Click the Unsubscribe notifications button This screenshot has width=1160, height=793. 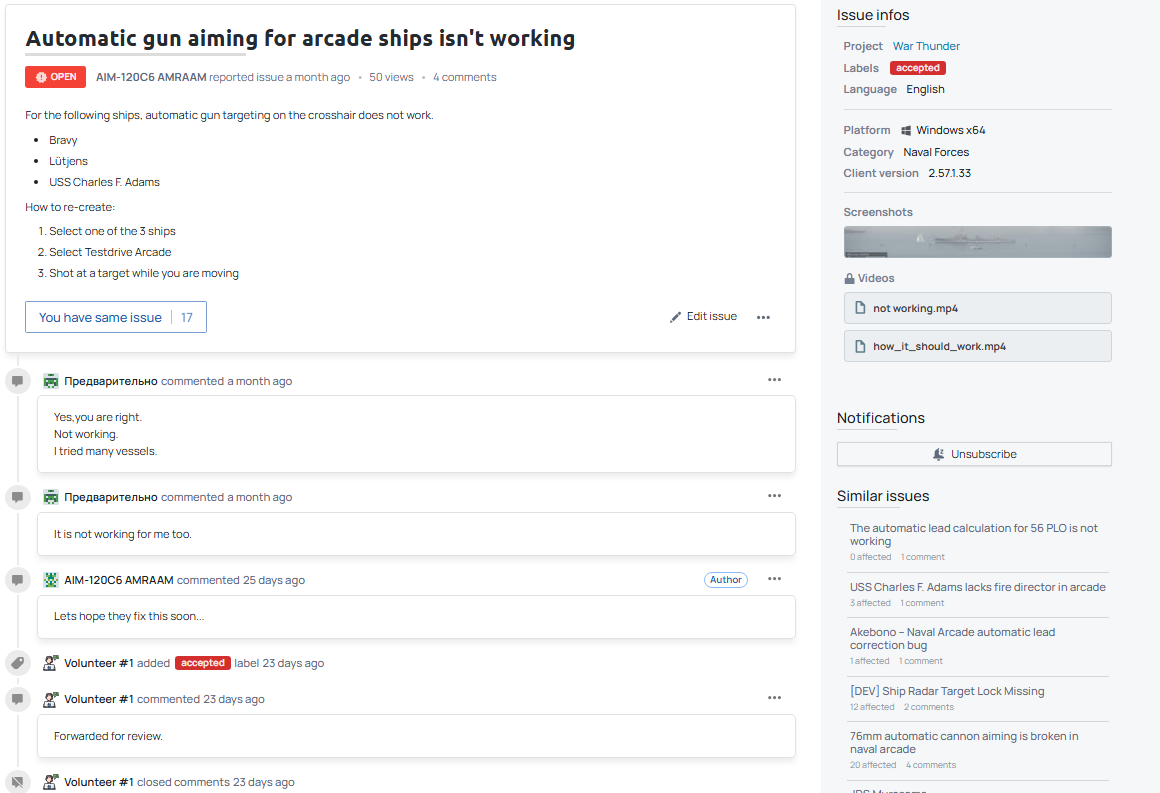(974, 454)
